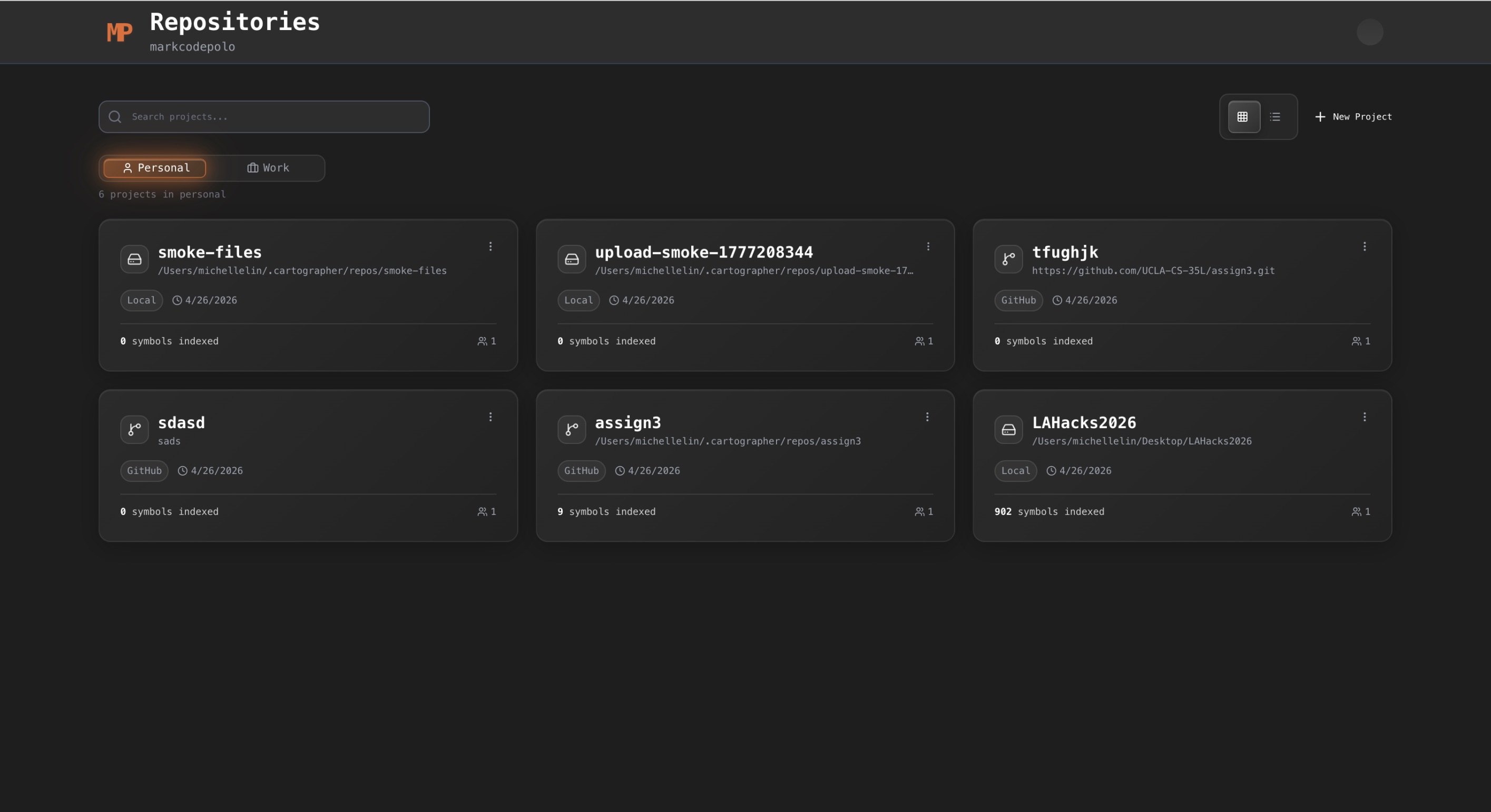
Task: Click the New Project button
Action: 1353,117
